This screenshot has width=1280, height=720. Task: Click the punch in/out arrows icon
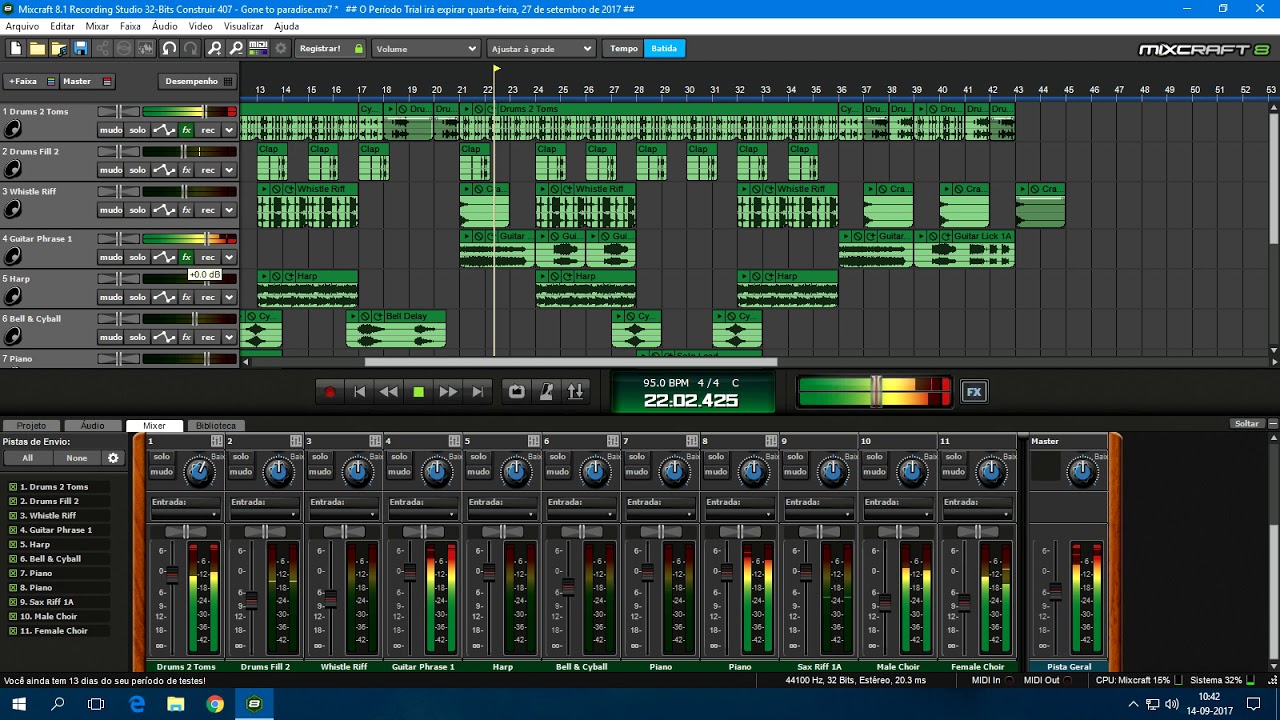coord(575,392)
